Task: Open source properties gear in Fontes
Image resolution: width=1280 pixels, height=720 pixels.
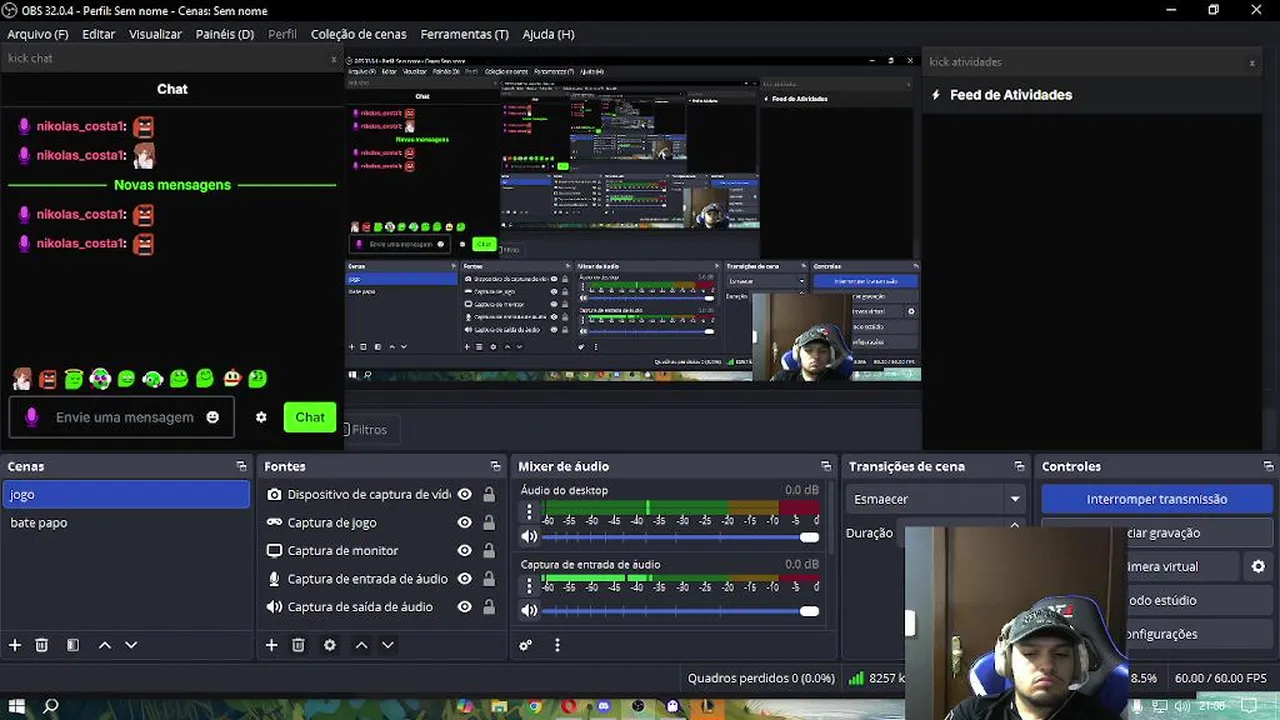Action: pyautogui.click(x=330, y=645)
